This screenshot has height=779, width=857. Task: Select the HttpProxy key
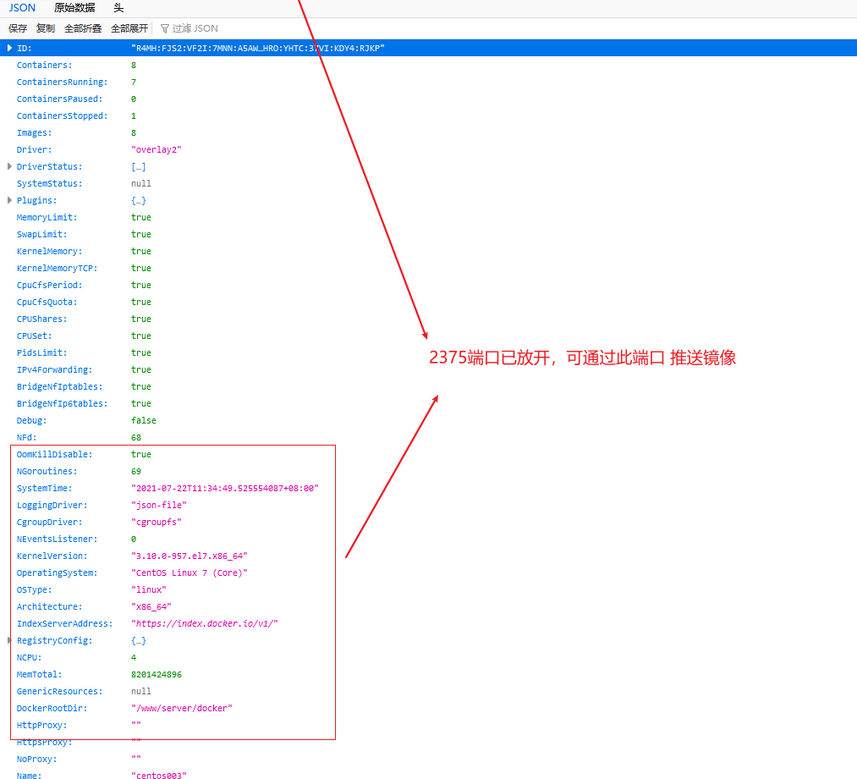[x=42, y=726]
